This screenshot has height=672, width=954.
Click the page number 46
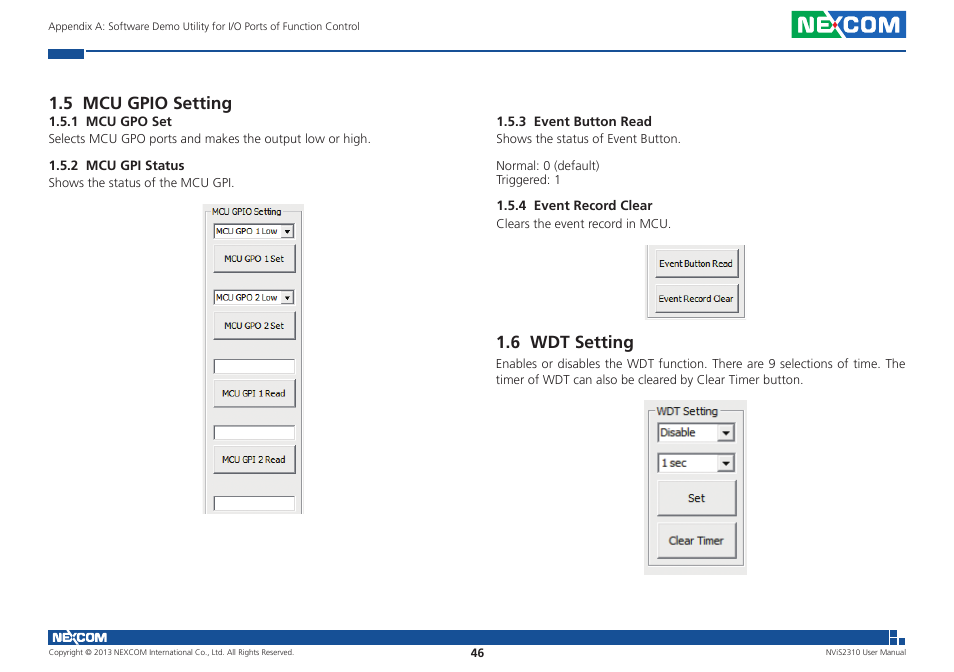[477, 653]
